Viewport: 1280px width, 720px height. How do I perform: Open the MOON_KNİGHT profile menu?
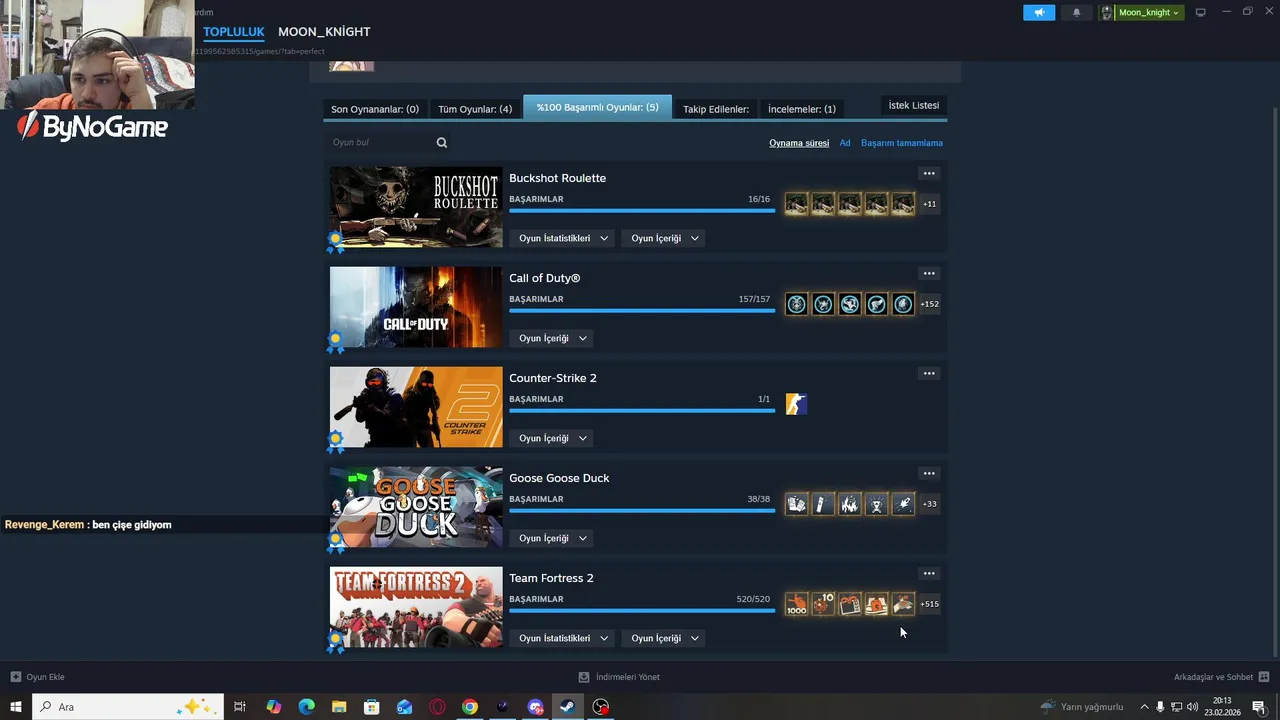(324, 32)
